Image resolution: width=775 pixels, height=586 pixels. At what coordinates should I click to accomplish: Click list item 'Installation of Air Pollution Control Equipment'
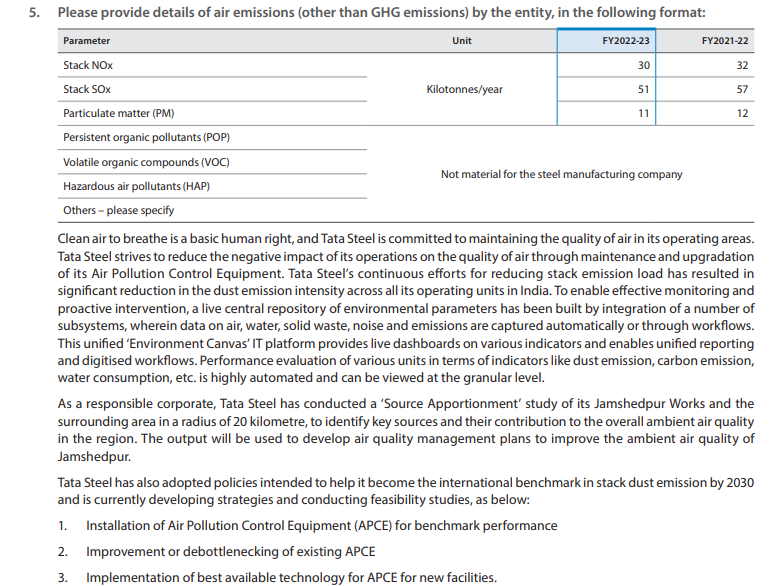(x=321, y=525)
